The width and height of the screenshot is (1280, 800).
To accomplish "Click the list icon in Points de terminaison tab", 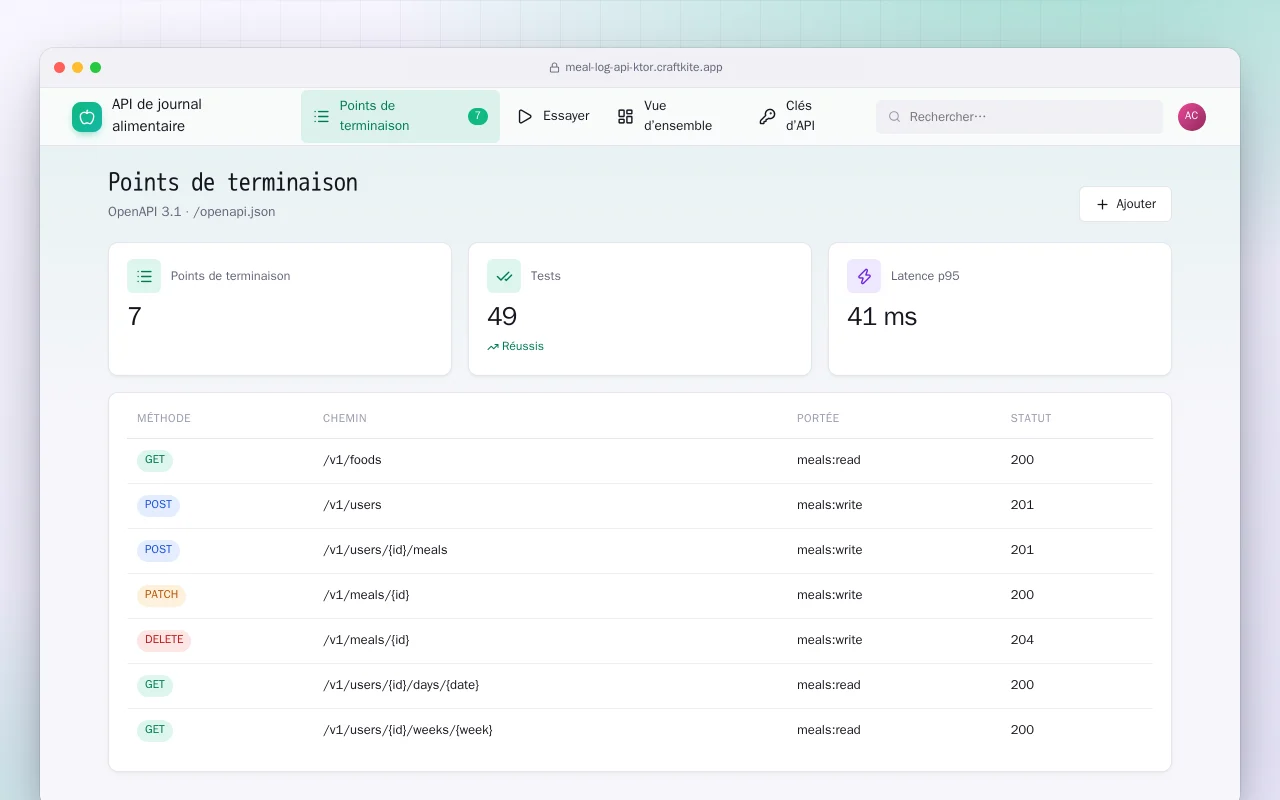I will [321, 116].
